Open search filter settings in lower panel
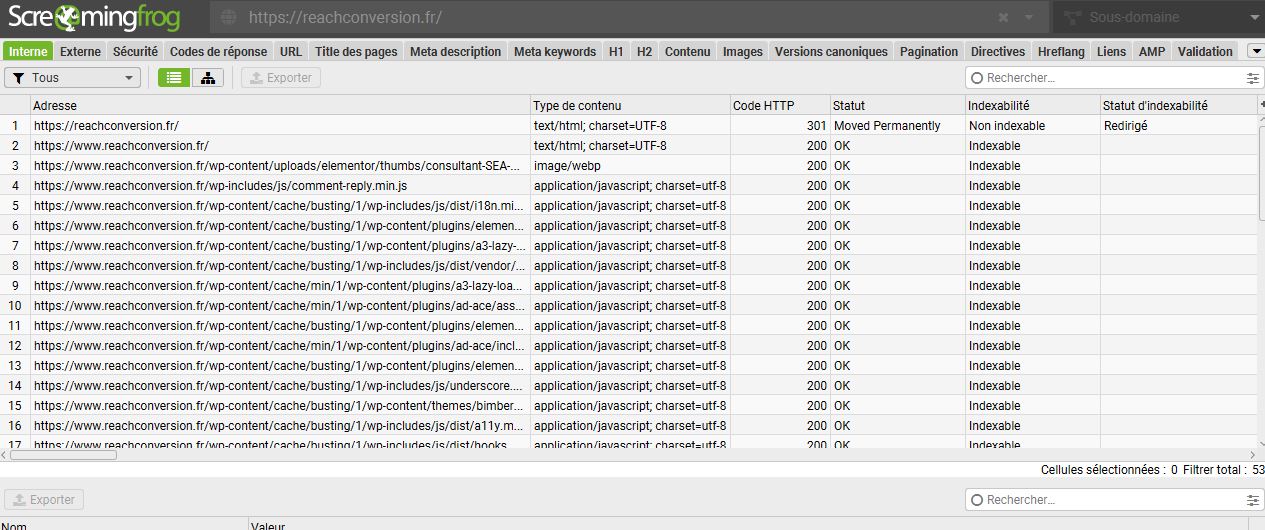The image size is (1265, 530). click(1252, 500)
